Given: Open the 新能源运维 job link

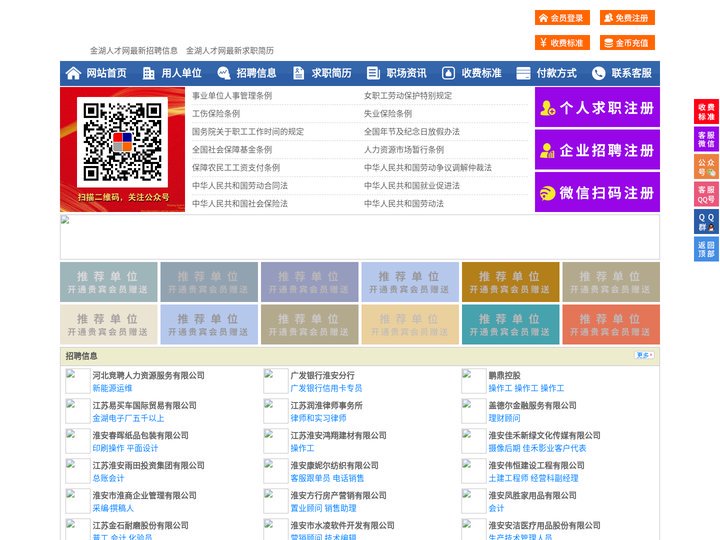Looking at the screenshot, I should click(112, 388).
